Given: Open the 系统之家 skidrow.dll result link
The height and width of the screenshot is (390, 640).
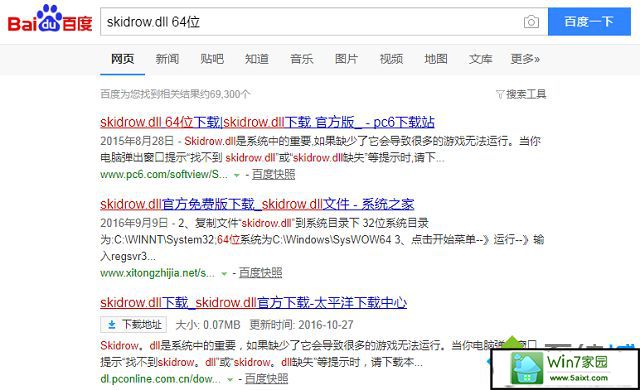Looking at the screenshot, I should click(x=257, y=204).
